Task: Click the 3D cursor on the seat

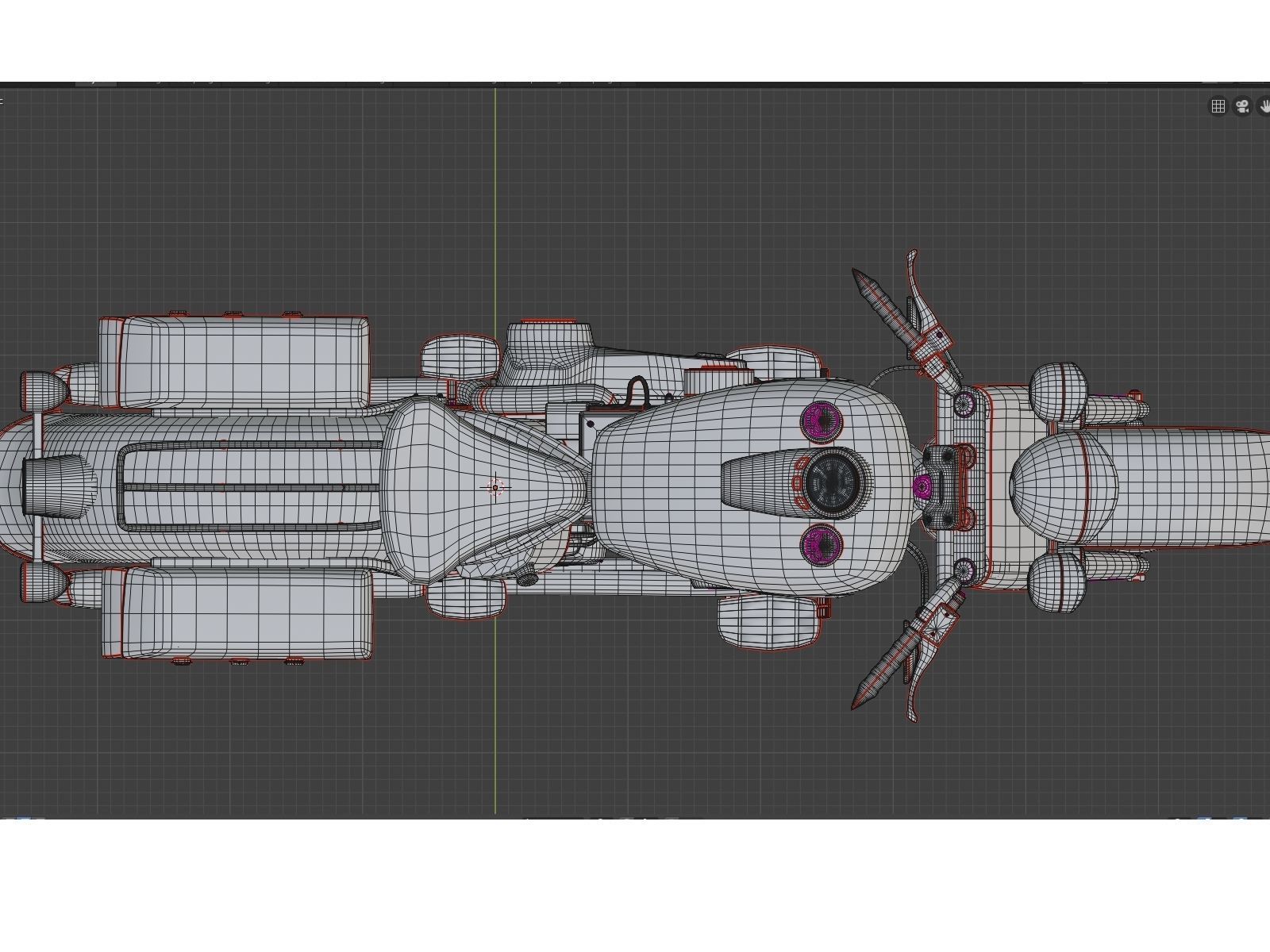Action: (x=495, y=487)
